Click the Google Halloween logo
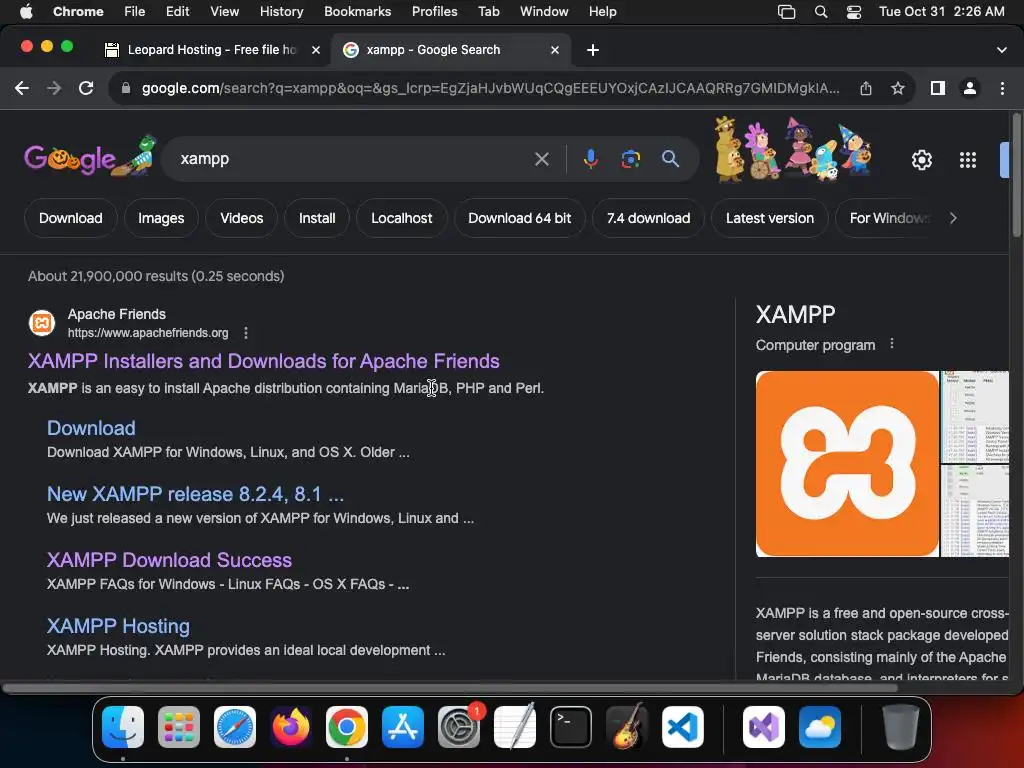Image resolution: width=1024 pixels, height=768 pixels. pyautogui.click(x=90, y=157)
